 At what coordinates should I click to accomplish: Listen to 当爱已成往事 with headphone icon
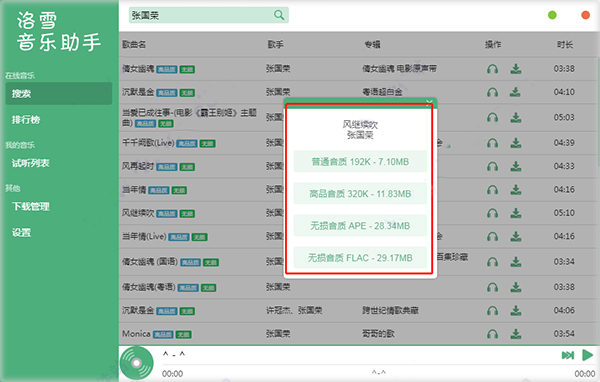coord(492,118)
